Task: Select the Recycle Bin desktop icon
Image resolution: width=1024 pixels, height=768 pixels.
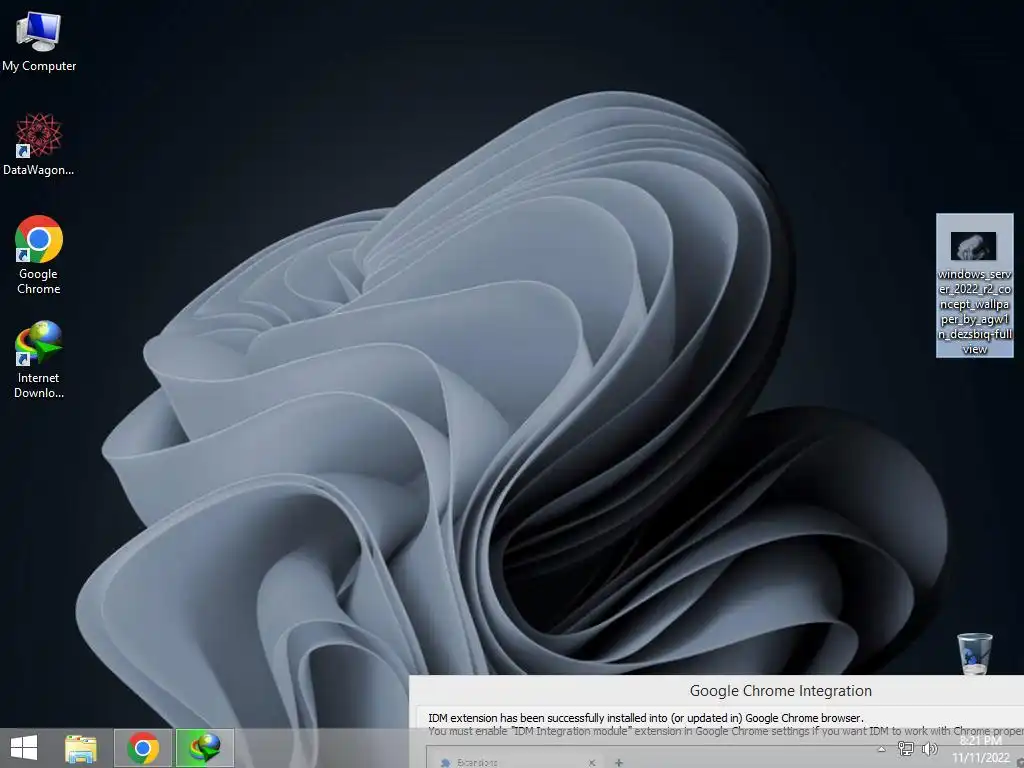Action: [974, 653]
